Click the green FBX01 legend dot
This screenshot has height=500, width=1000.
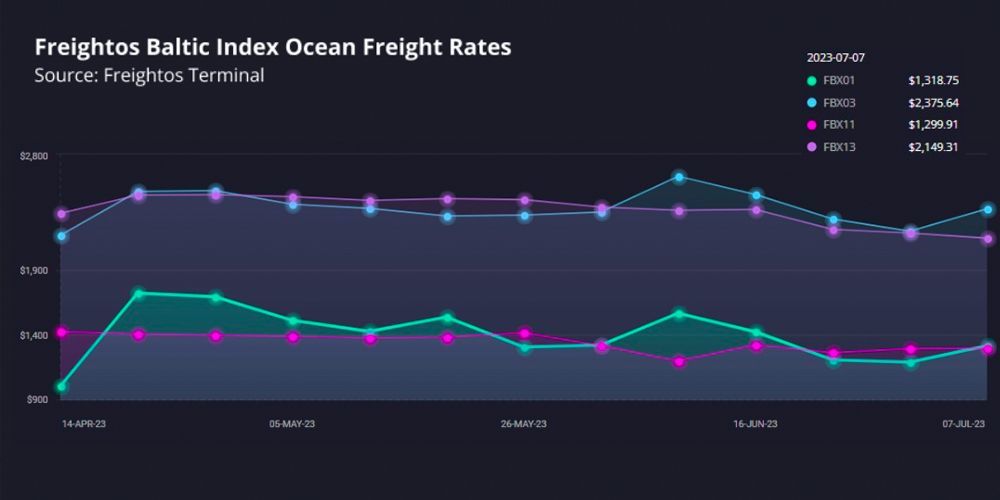click(810, 80)
